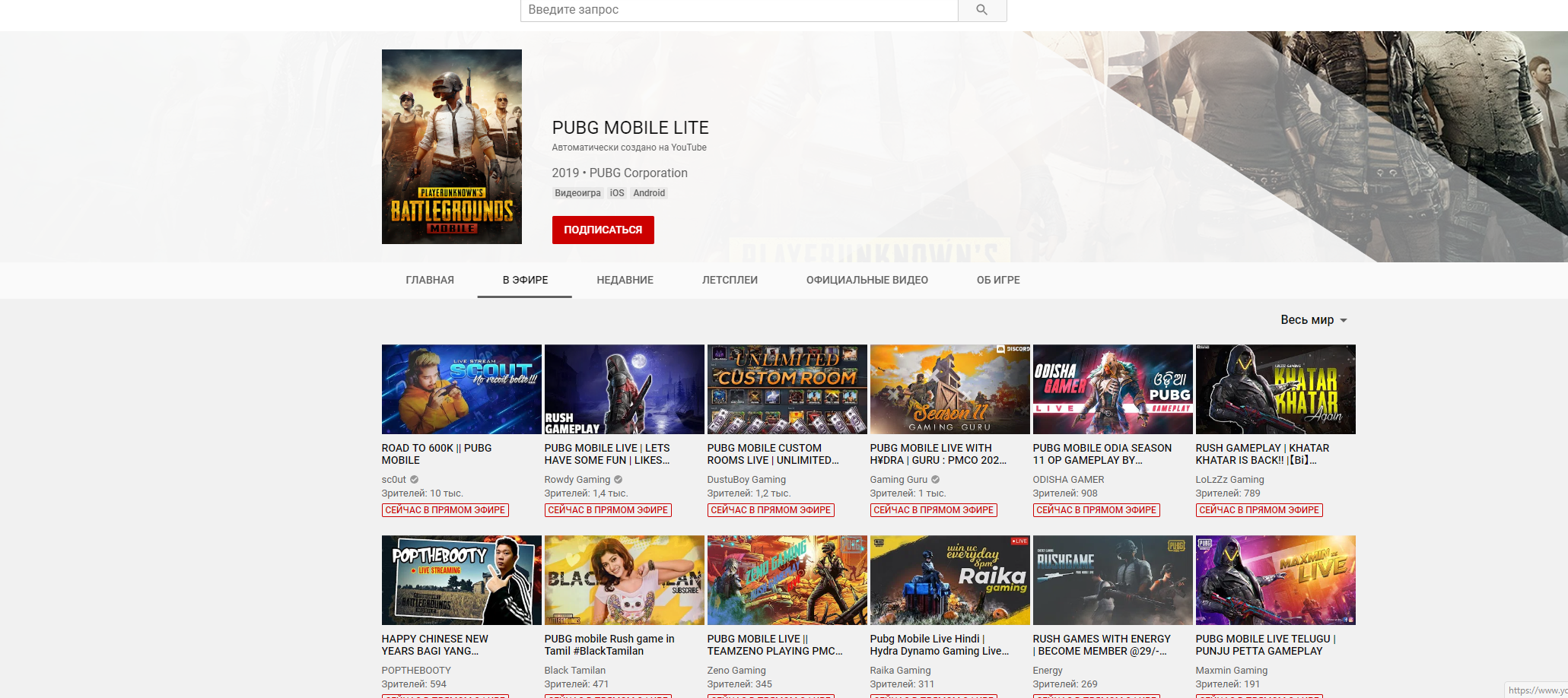Click the PUBG Battlegrounds cover image

[x=451, y=147]
